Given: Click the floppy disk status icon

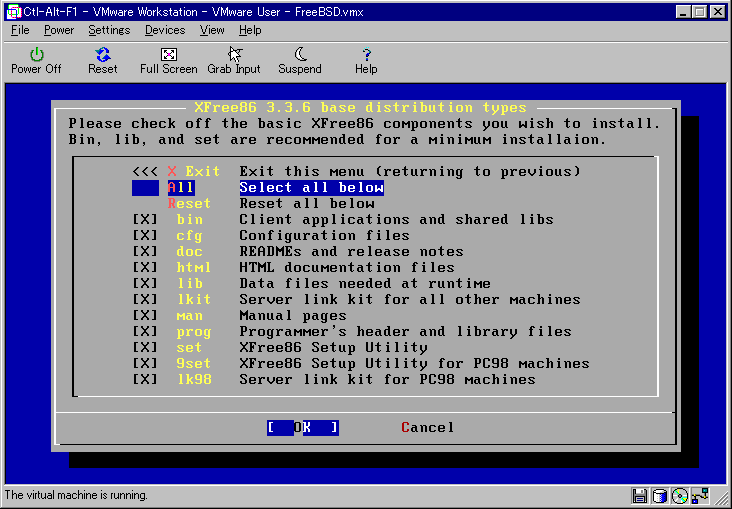Looking at the screenshot, I should [x=640, y=496].
